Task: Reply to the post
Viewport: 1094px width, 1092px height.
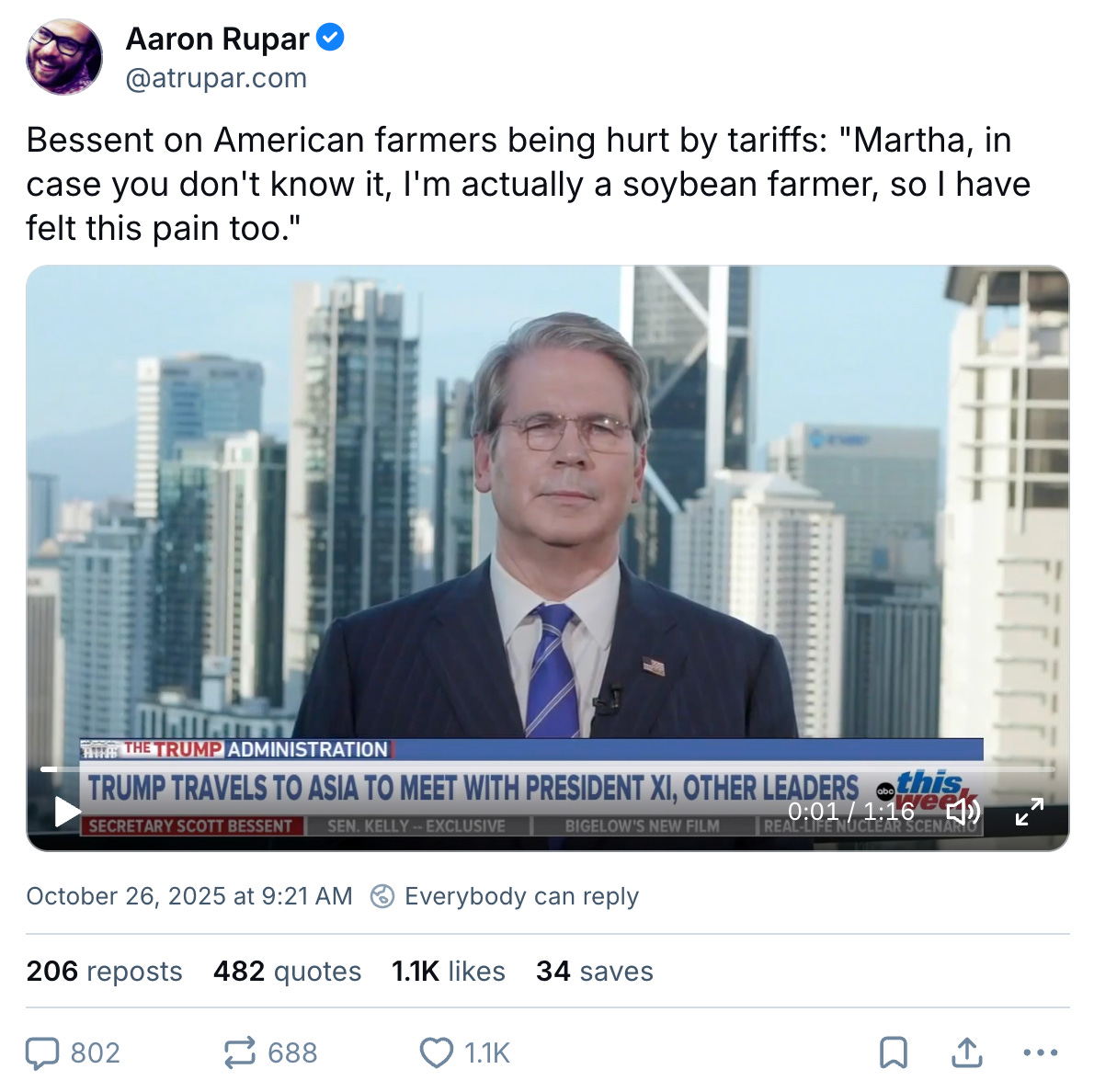Action: [x=43, y=1053]
